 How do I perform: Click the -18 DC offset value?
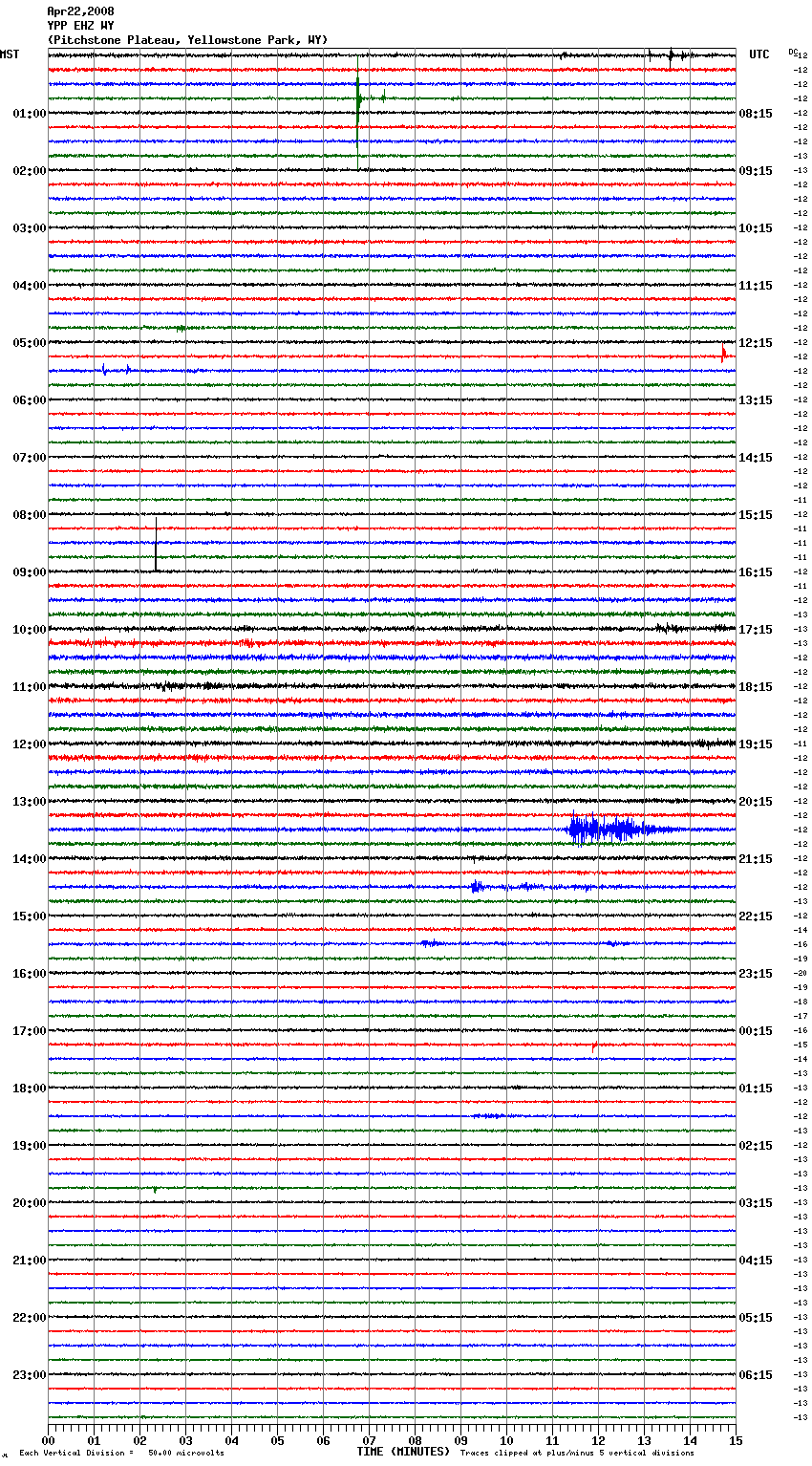(801, 1002)
